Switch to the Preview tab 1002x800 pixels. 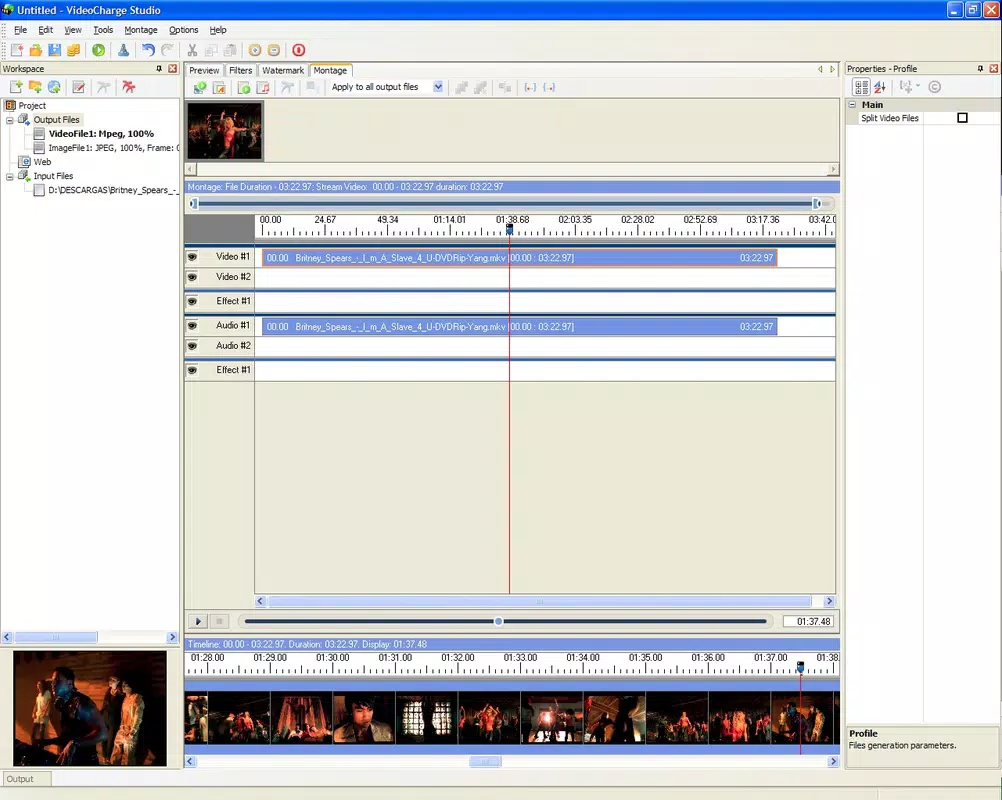(204, 70)
